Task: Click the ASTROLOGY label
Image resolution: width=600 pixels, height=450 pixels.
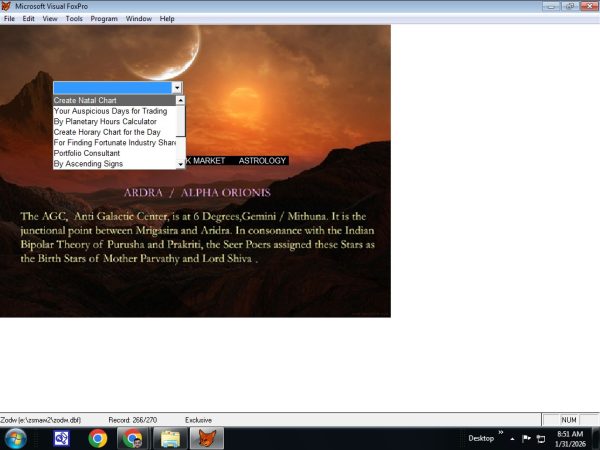Action: (x=262, y=160)
